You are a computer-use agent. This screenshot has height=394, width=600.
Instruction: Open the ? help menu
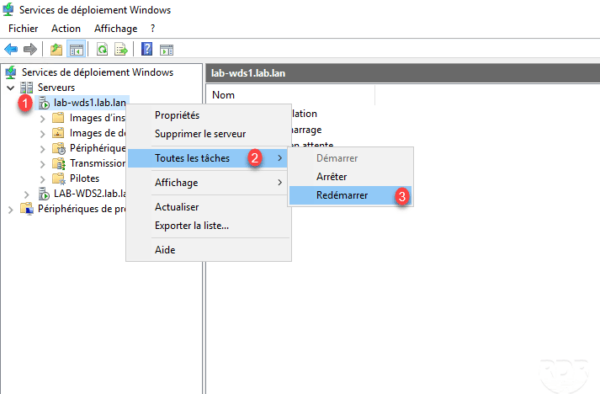tap(153, 28)
